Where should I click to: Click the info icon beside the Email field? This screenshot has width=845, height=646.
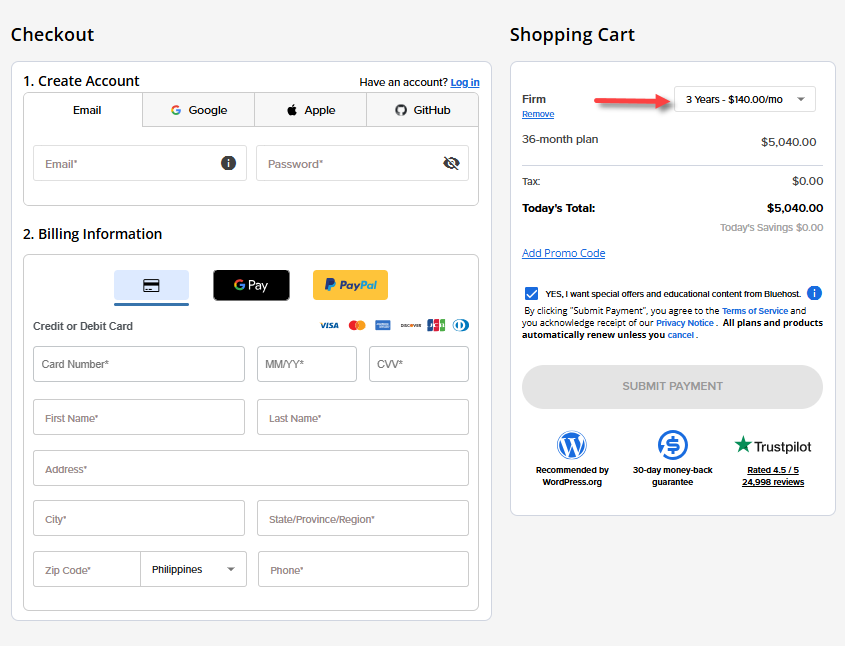tap(227, 163)
